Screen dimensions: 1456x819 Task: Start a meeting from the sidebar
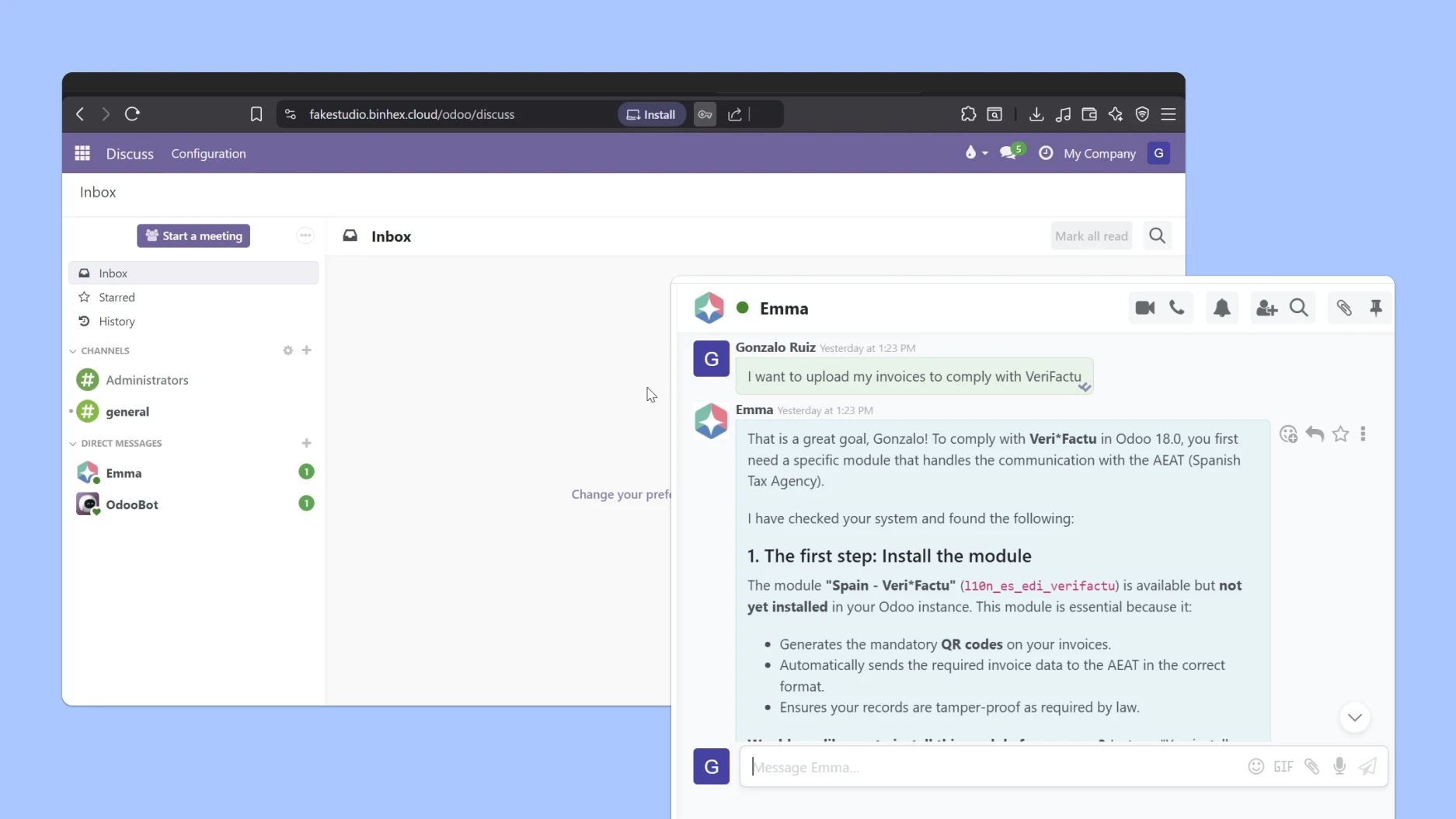pyautogui.click(x=193, y=236)
